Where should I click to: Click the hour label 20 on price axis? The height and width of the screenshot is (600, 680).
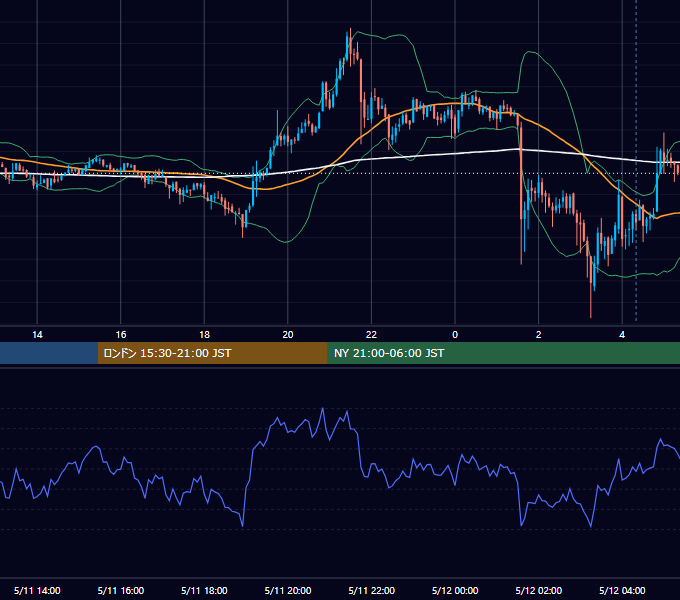pos(288,335)
